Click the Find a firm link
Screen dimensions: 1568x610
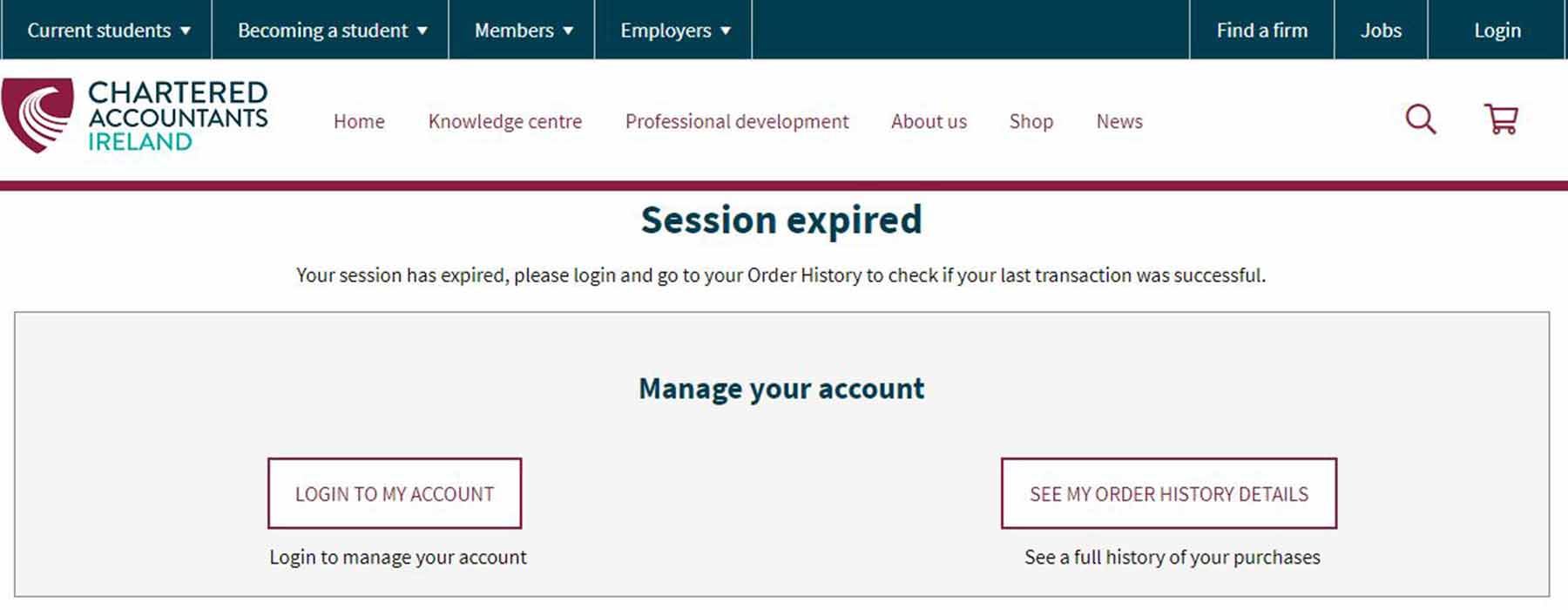click(x=1261, y=30)
